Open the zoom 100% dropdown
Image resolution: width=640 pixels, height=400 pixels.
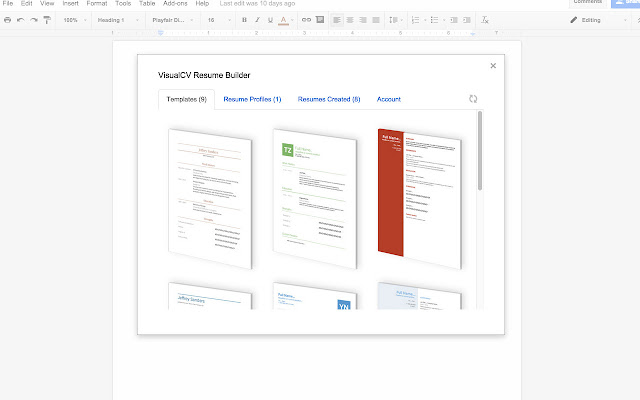tap(75, 20)
